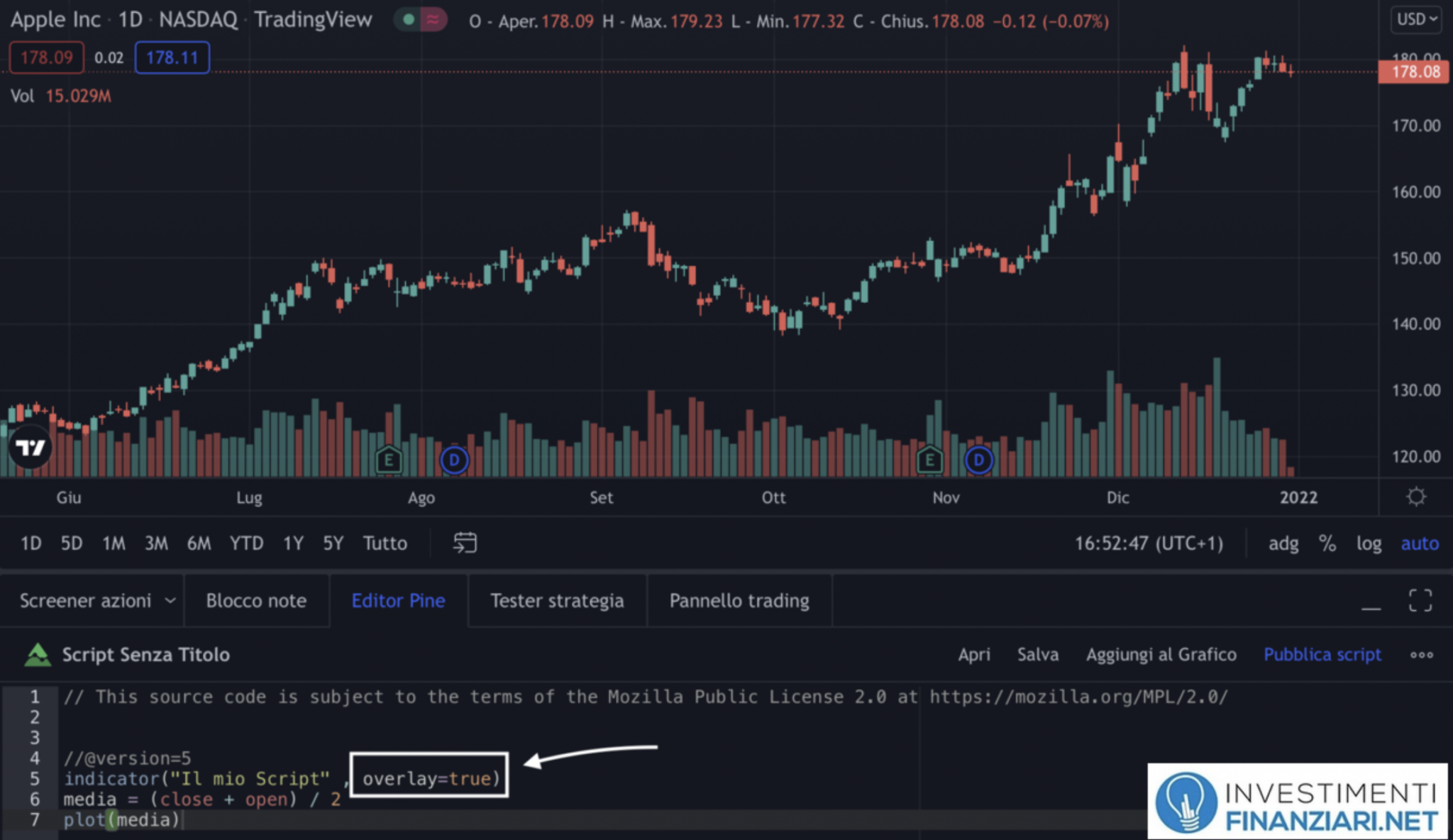Open the Pannello trading tab
Viewport: 1453px width, 840px height.
pyautogui.click(x=739, y=600)
